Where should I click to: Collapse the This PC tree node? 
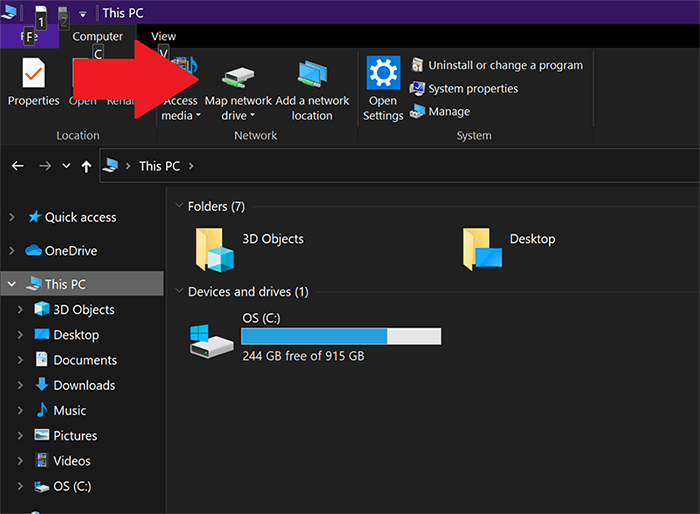12,285
